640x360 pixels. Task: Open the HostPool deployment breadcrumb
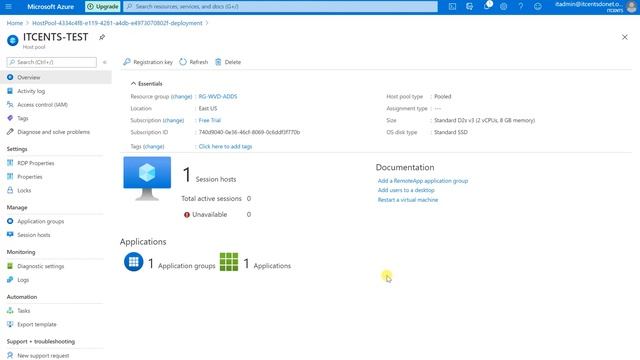click(117, 23)
